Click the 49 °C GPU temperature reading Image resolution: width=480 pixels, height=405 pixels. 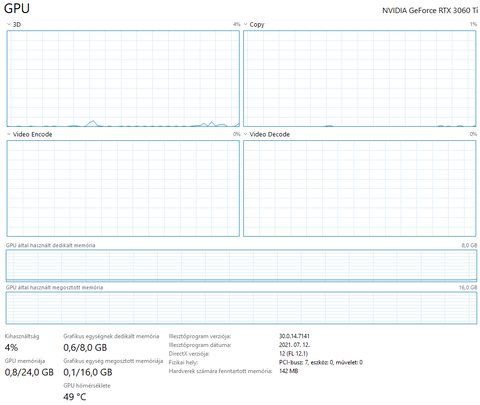pos(75,397)
